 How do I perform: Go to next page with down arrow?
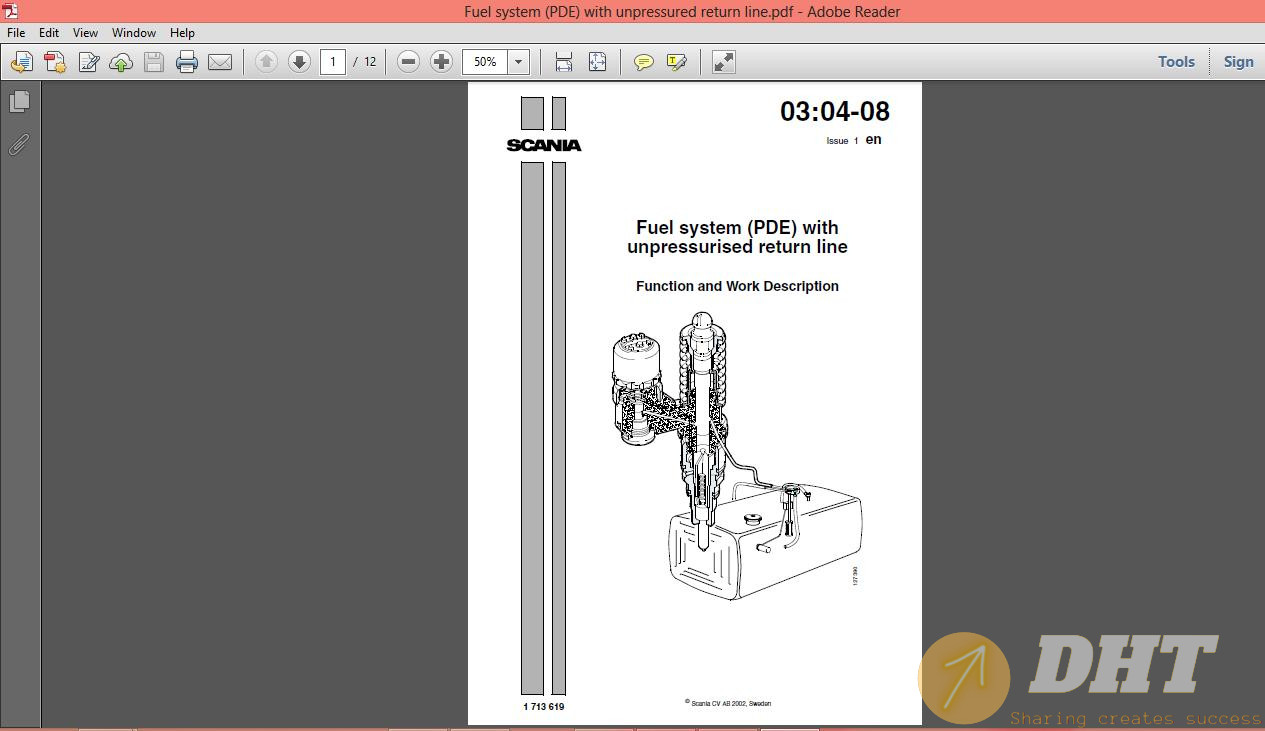[299, 62]
